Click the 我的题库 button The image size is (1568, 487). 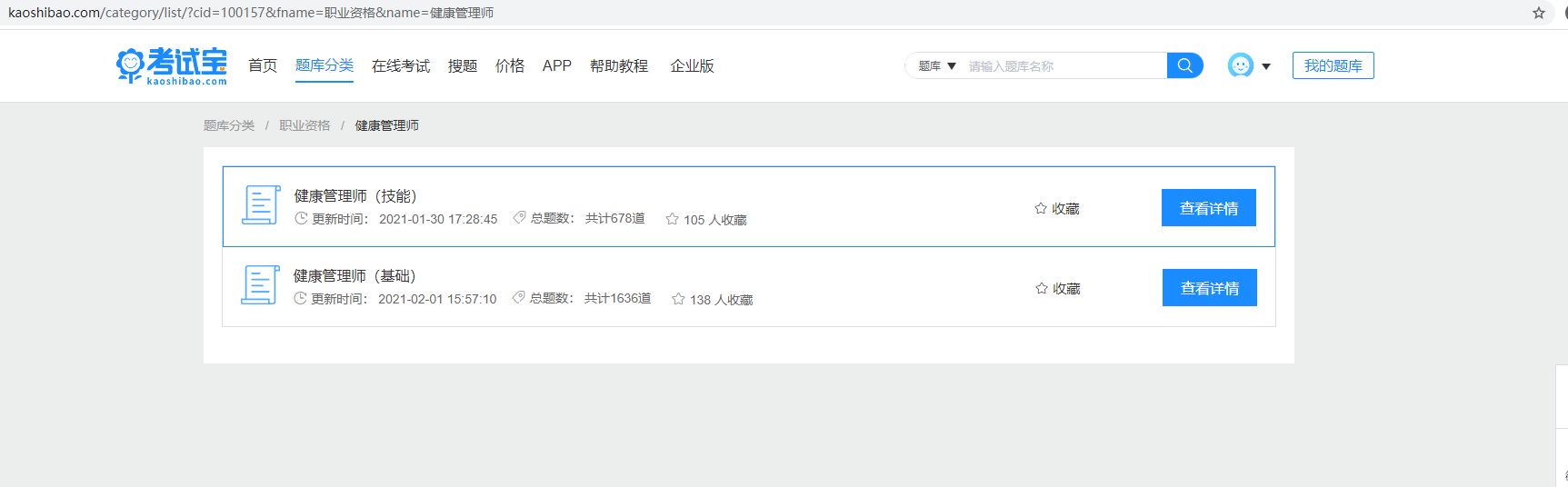(1333, 65)
